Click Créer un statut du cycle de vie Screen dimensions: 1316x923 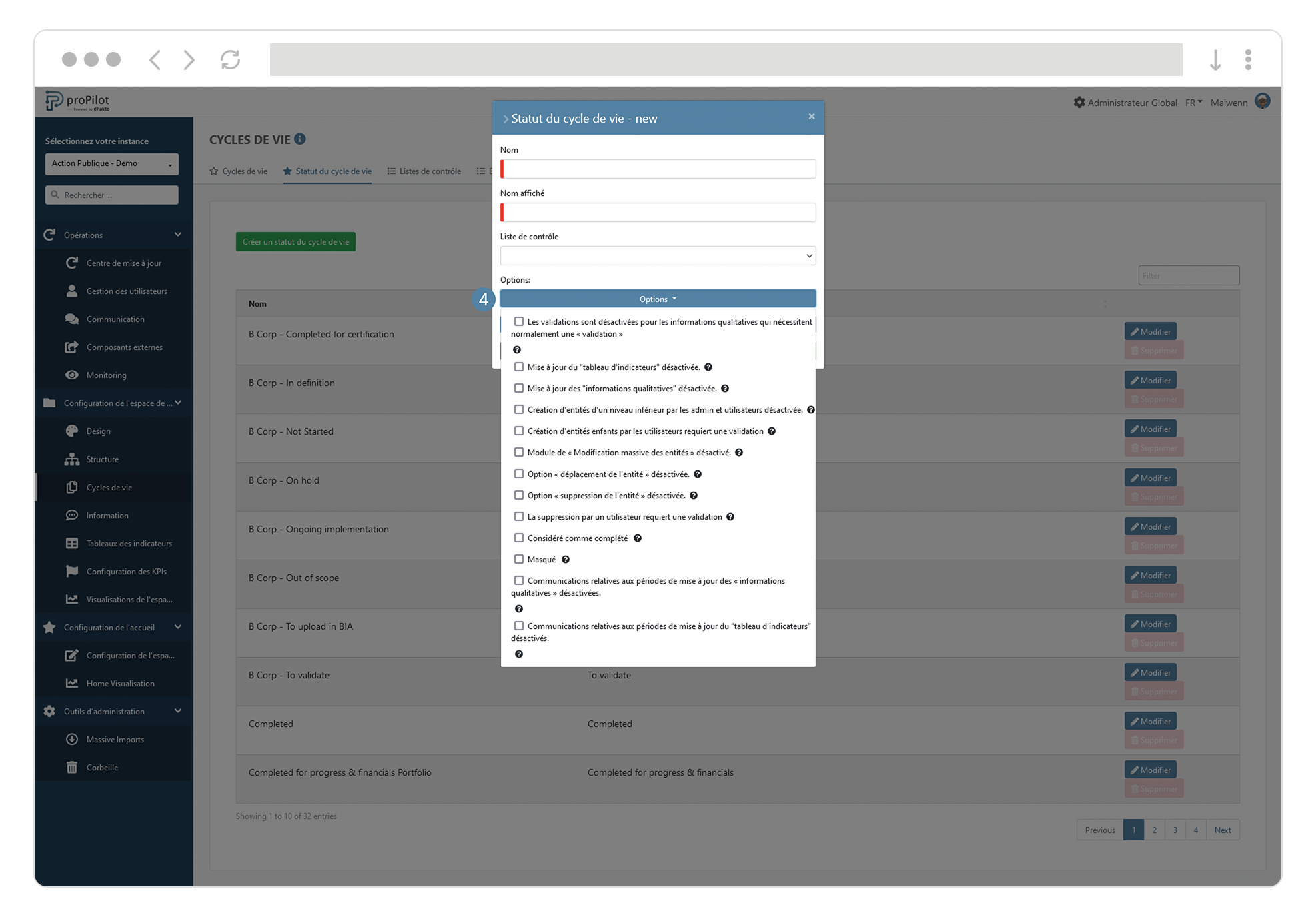tap(295, 241)
